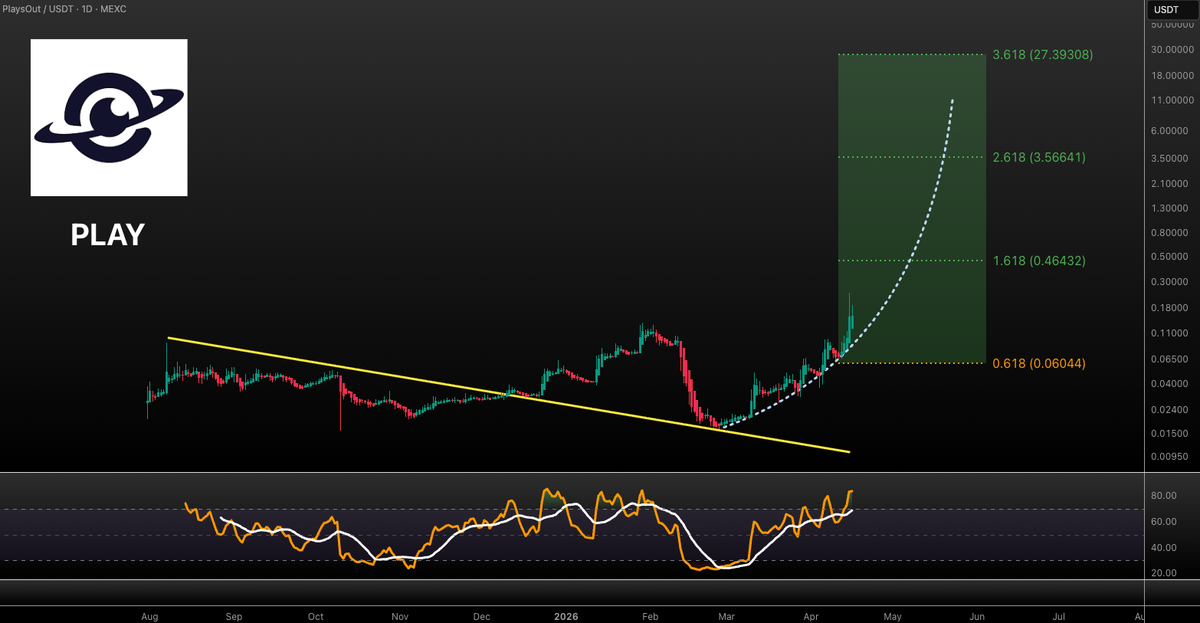Click the 80.00 level on RSI scale

coord(1162,496)
